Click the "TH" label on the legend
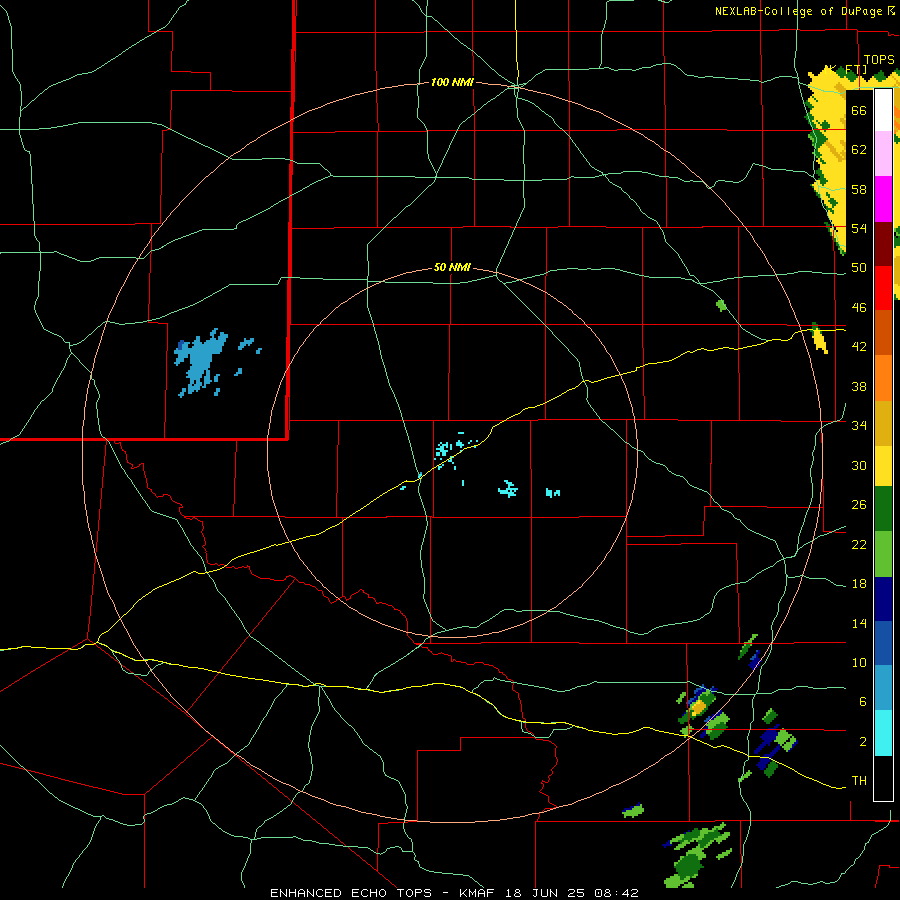 859,781
